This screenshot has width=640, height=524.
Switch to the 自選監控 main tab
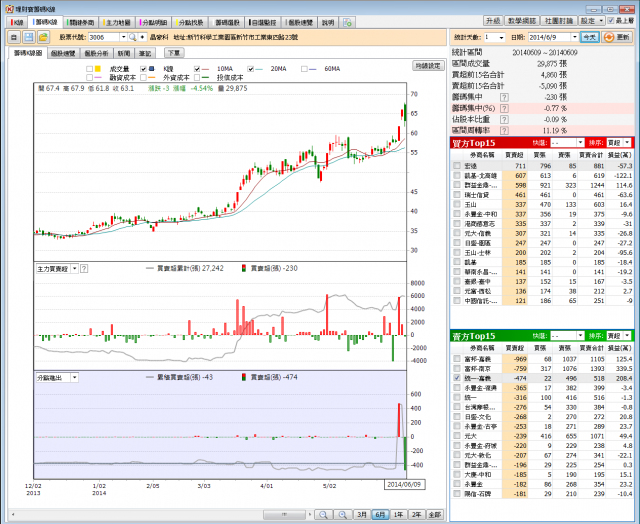(263, 22)
